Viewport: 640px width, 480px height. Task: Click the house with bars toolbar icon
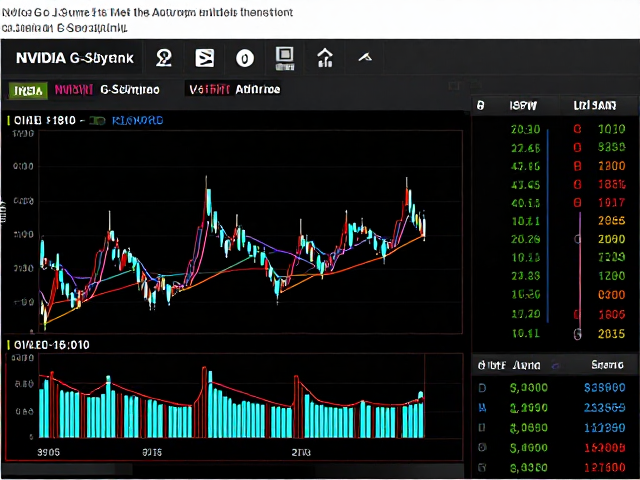click(325, 58)
